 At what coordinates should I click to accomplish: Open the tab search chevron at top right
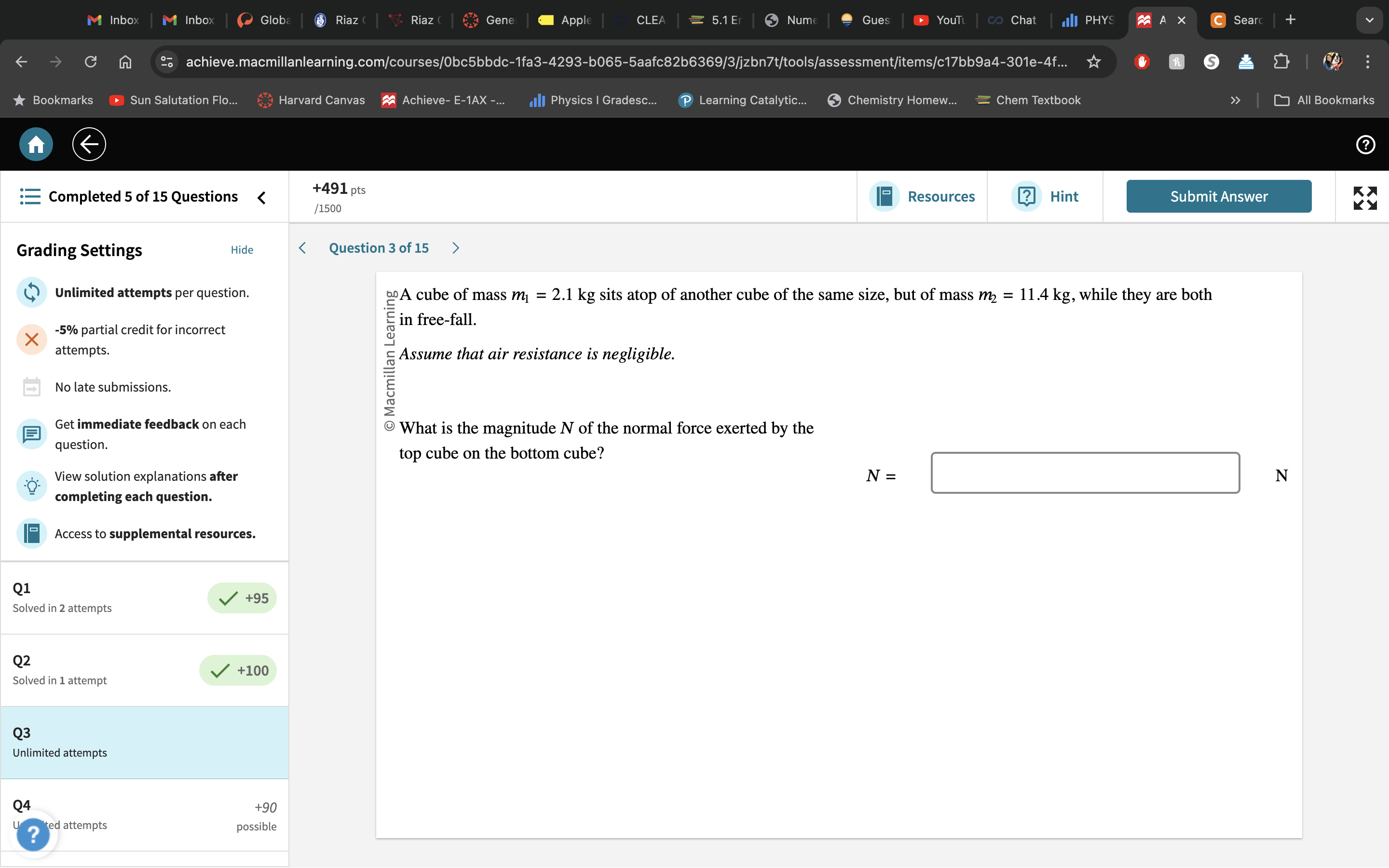[x=1370, y=20]
